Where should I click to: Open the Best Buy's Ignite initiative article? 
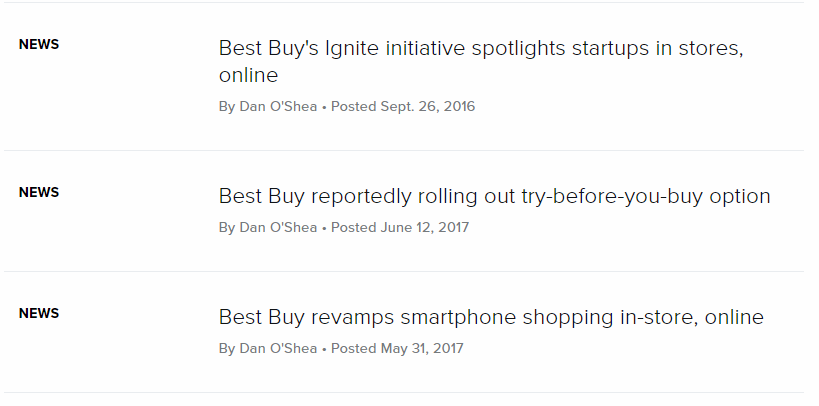481,62
